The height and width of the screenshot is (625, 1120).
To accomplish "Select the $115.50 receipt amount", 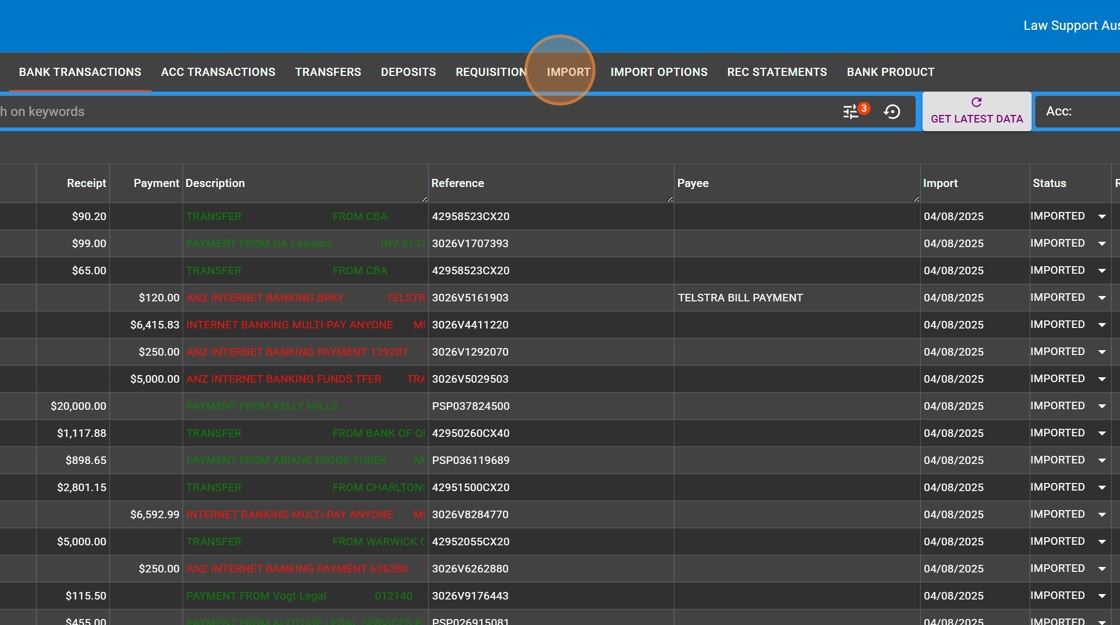I will (x=86, y=596).
